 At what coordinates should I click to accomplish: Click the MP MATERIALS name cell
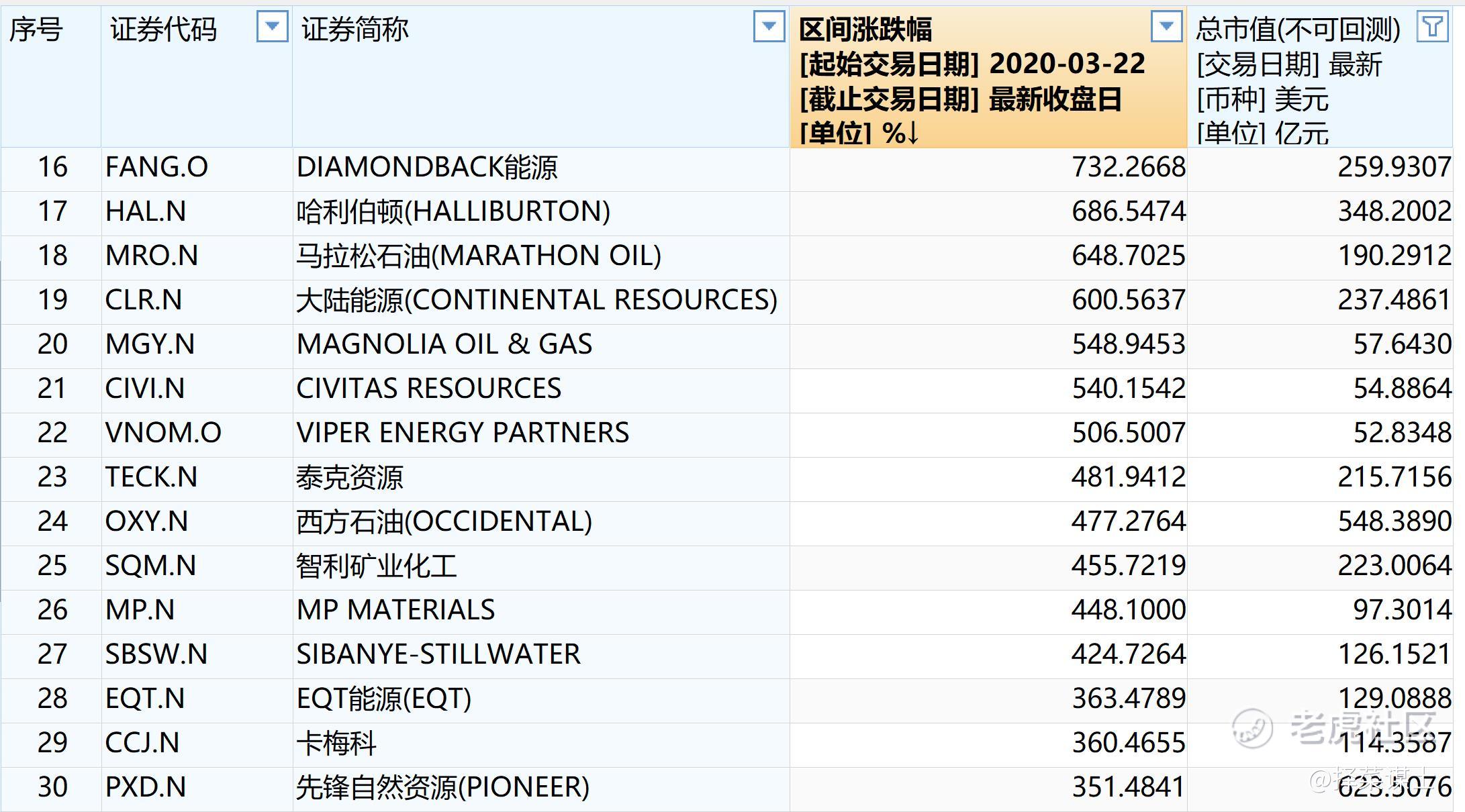[395, 610]
